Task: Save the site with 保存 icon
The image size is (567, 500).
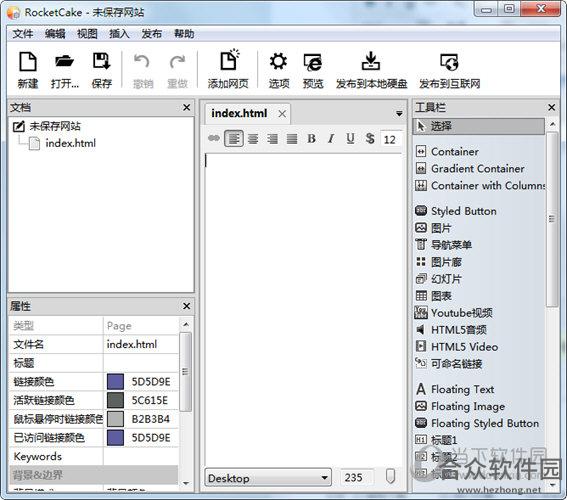Action: (x=101, y=61)
